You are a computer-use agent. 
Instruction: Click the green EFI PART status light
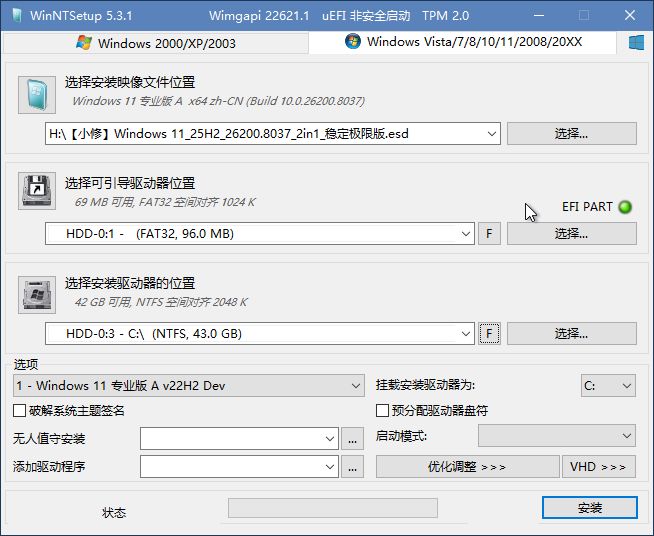pyautogui.click(x=625, y=207)
